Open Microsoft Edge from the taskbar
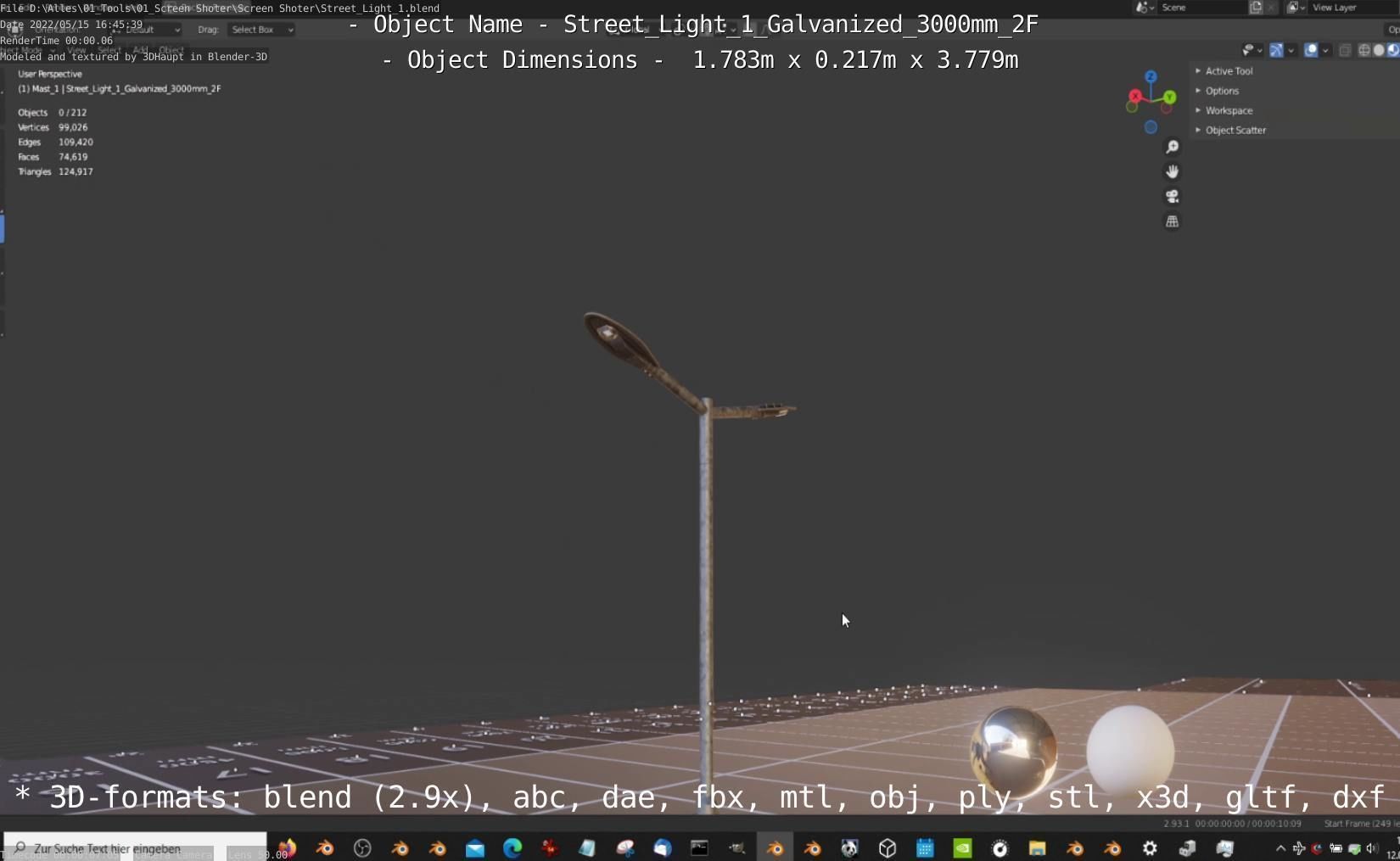1400x861 pixels. tap(512, 847)
